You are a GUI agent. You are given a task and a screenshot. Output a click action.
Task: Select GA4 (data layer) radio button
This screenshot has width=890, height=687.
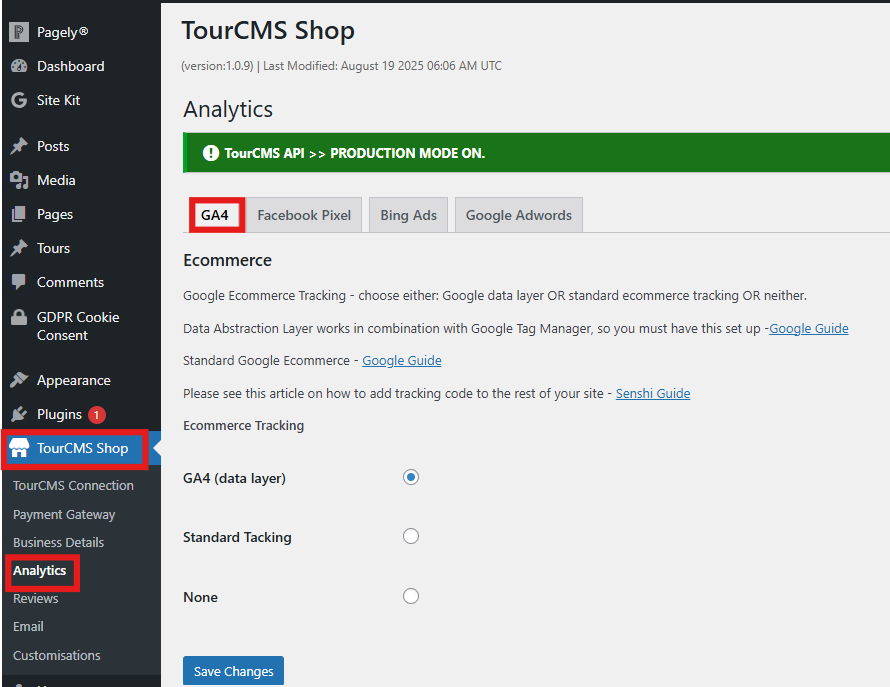click(x=411, y=477)
